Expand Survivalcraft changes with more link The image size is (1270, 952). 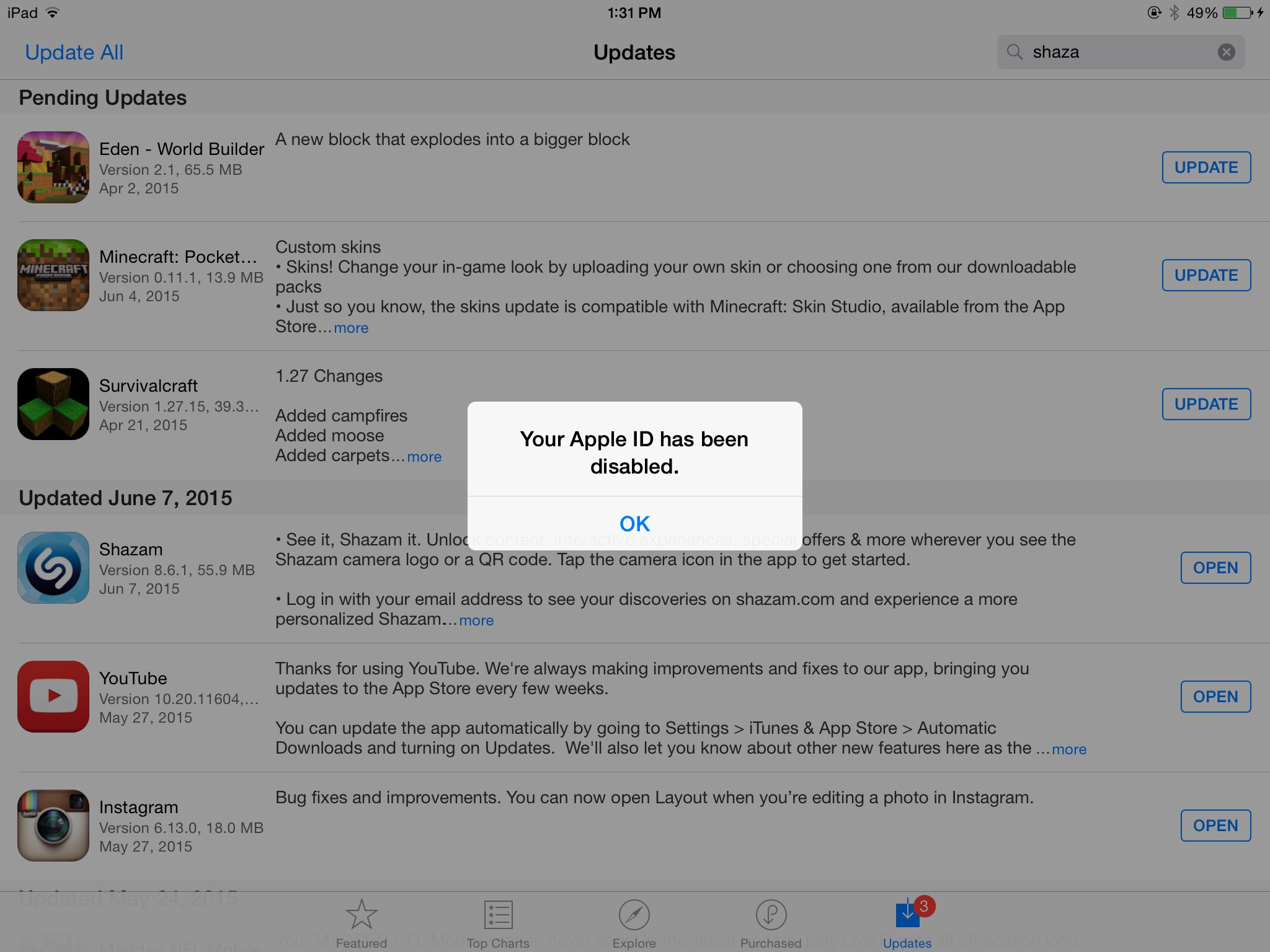[x=424, y=457]
